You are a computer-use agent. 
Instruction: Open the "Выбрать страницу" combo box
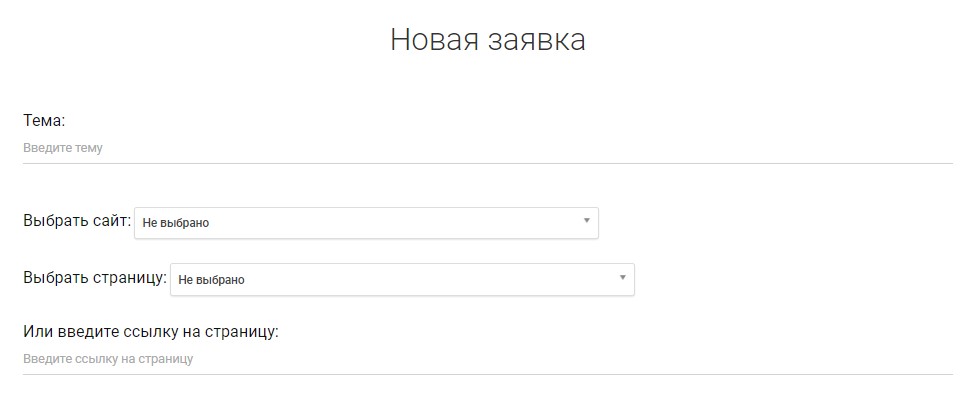(401, 280)
